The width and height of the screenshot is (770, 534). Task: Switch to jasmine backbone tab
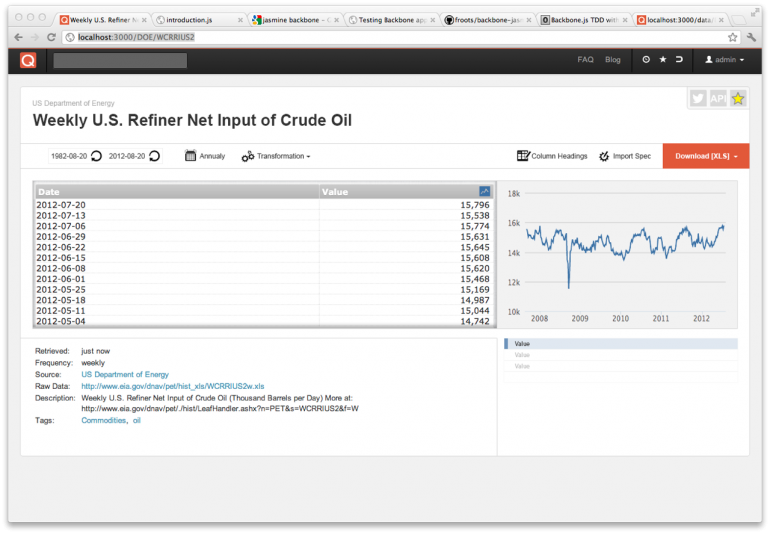(x=295, y=20)
